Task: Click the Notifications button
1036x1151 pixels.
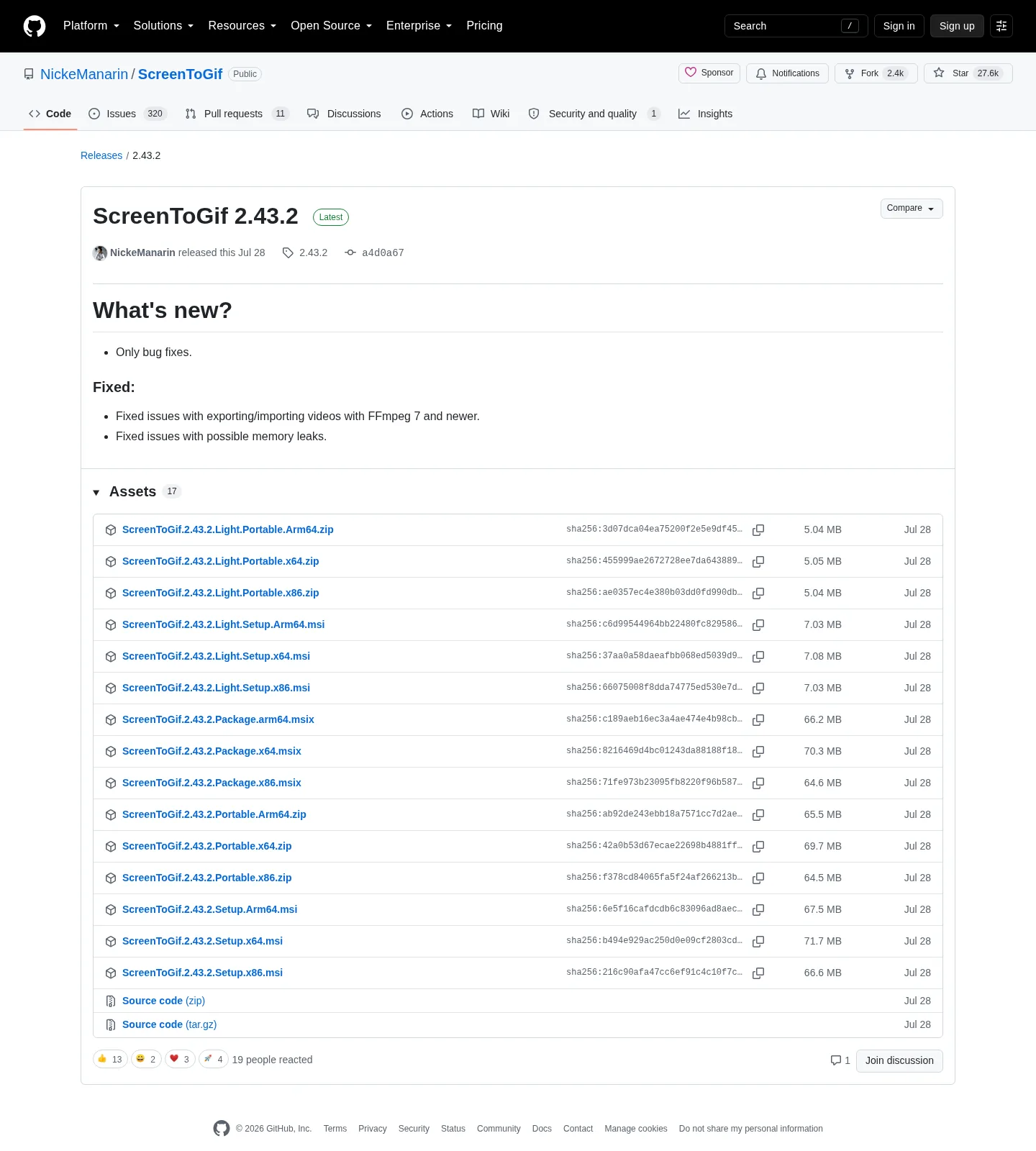Action: [788, 73]
